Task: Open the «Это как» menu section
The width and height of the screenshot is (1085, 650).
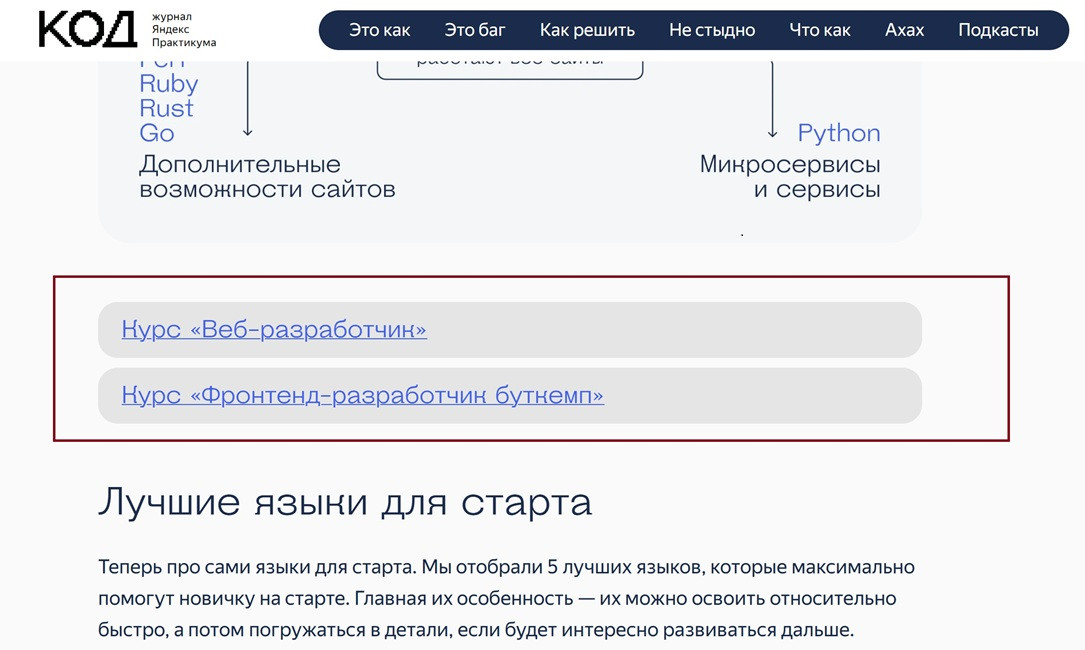Action: tap(379, 30)
